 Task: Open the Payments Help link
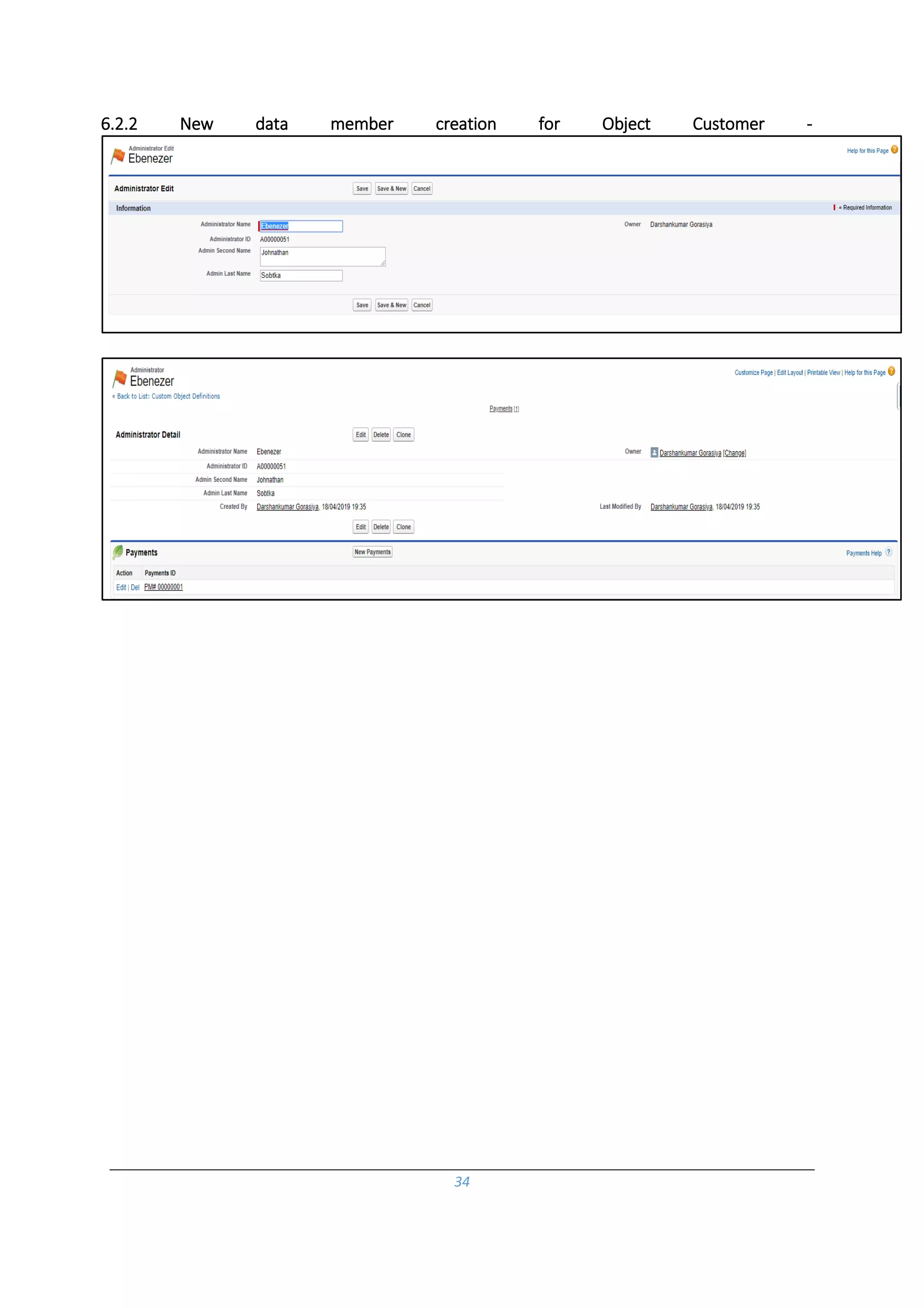[864, 553]
